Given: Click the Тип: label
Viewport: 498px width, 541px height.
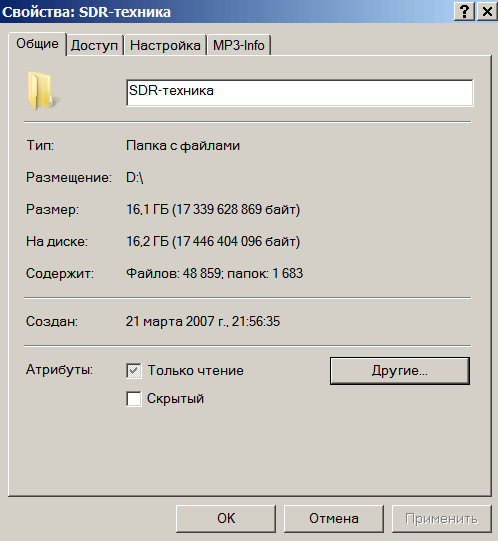Looking at the screenshot, I should (40, 146).
